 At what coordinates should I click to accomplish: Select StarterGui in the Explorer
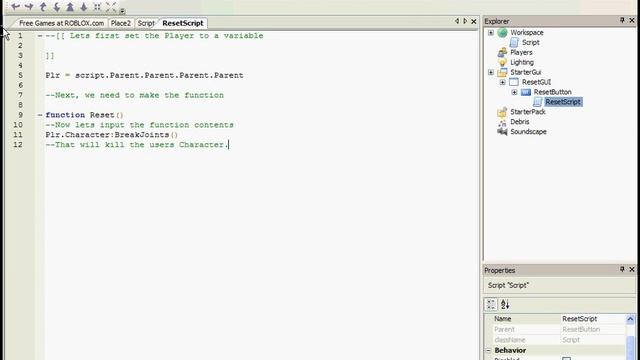(x=526, y=72)
